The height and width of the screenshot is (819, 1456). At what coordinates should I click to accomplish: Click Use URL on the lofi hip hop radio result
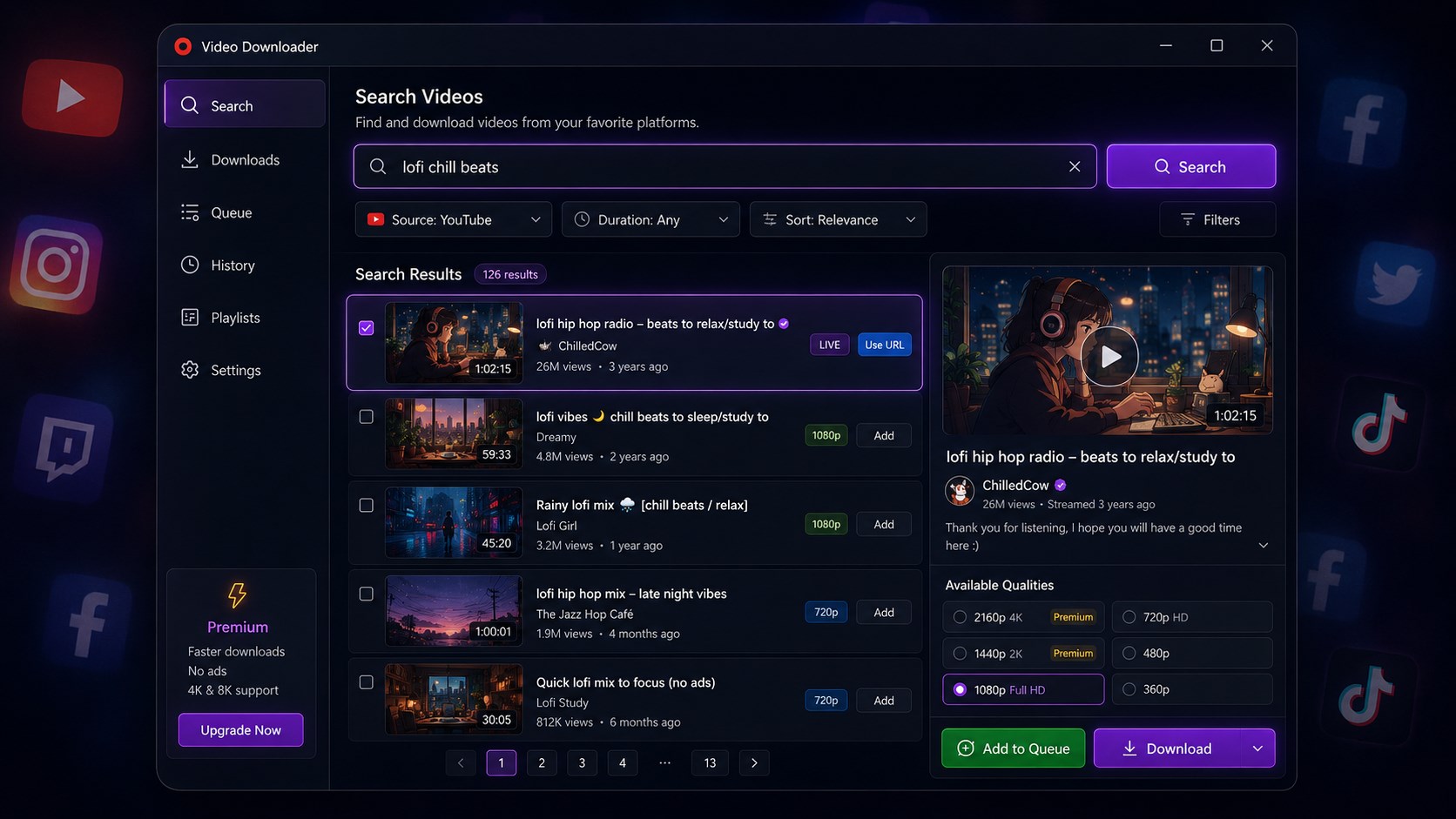pyautogui.click(x=885, y=345)
